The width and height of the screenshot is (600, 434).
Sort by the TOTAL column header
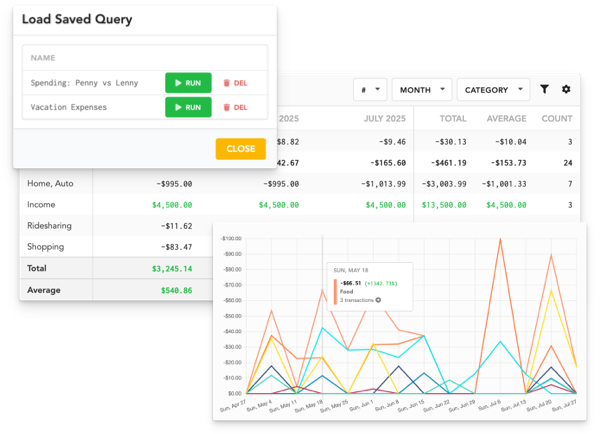[453, 119]
